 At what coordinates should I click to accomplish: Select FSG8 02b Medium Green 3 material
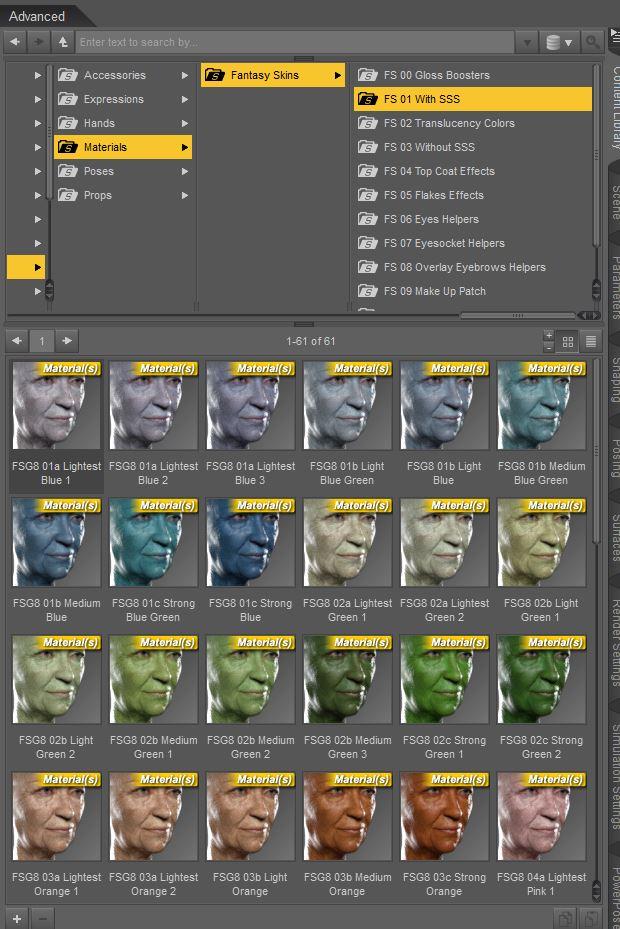pyautogui.click(x=347, y=698)
